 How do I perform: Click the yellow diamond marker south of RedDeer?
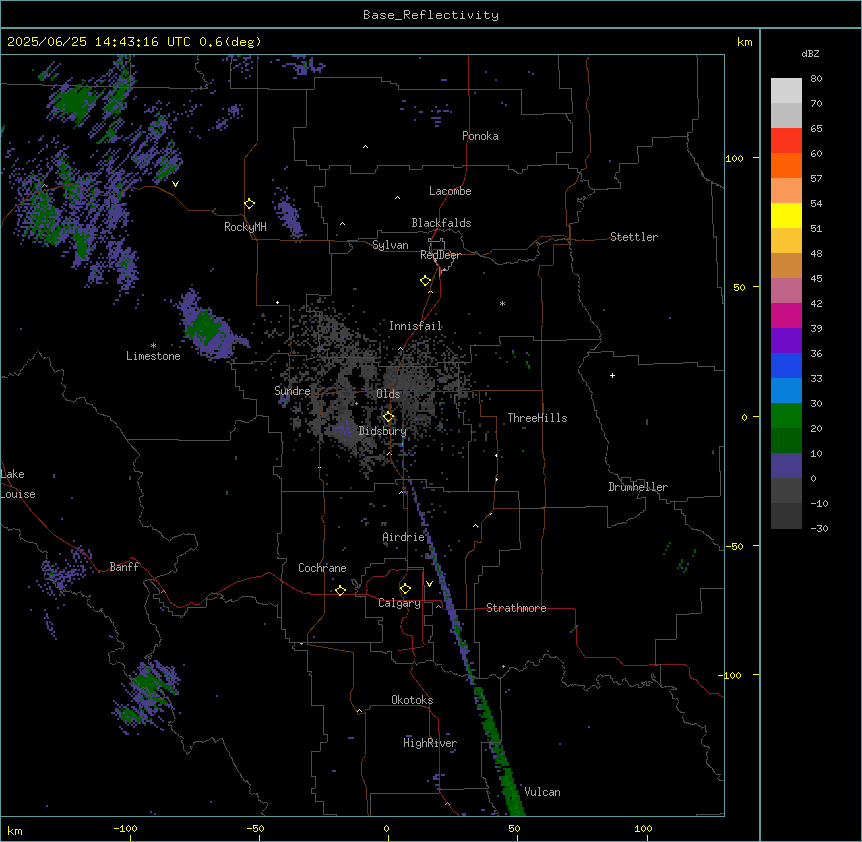click(x=425, y=281)
